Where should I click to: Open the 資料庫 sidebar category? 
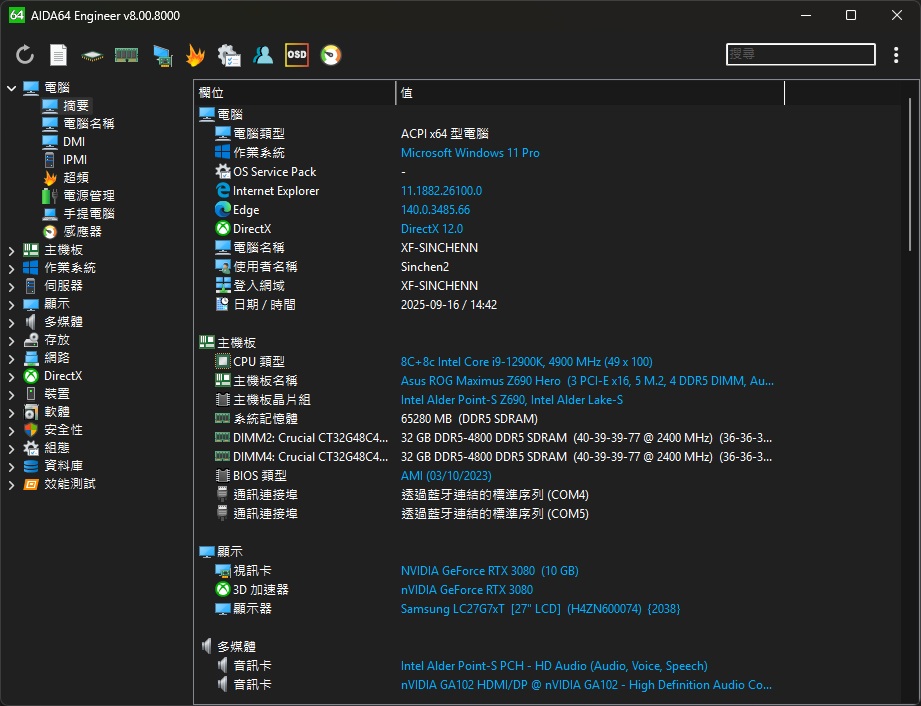pos(63,466)
